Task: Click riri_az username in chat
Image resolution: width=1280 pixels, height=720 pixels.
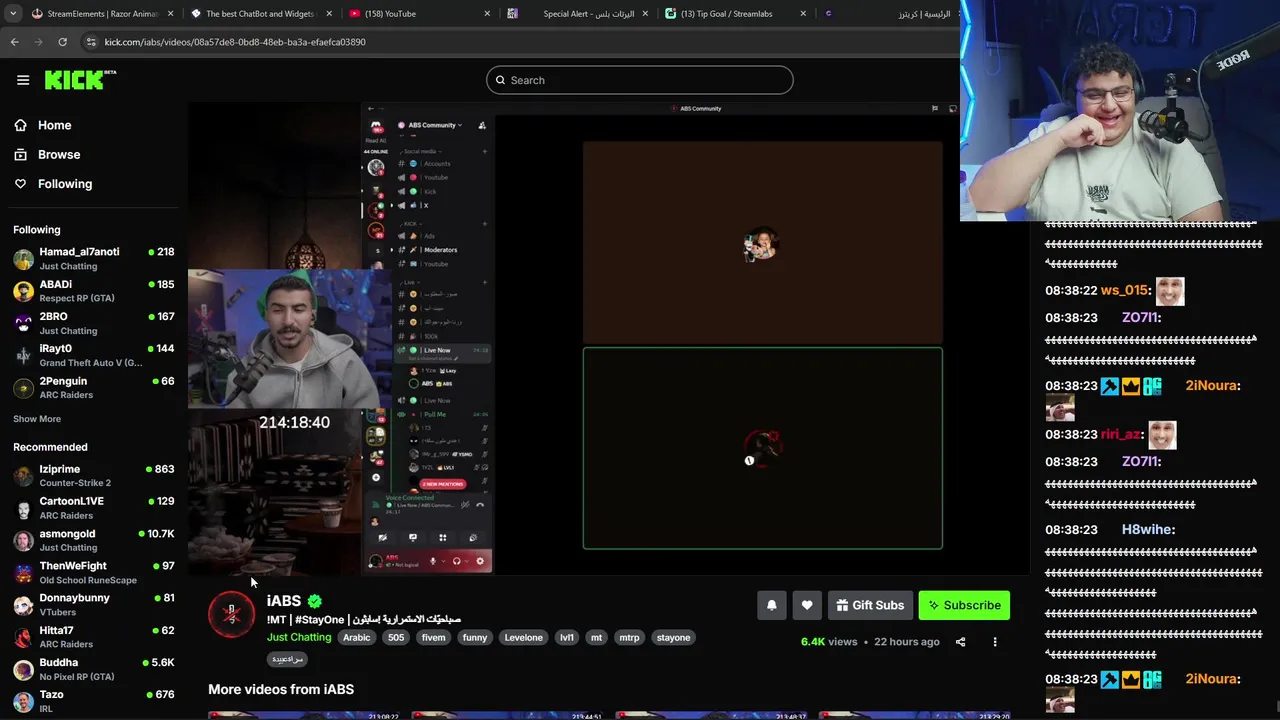Action: pos(1120,434)
